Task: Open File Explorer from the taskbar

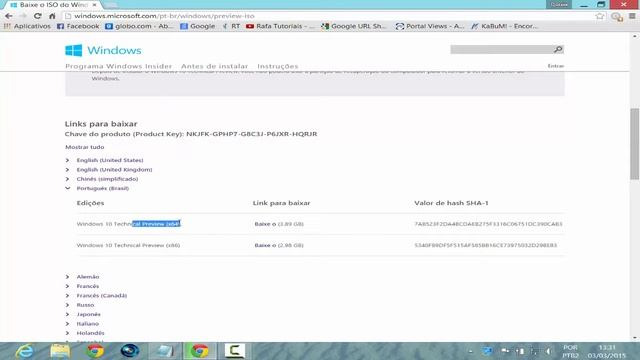Action: [x=60, y=351]
